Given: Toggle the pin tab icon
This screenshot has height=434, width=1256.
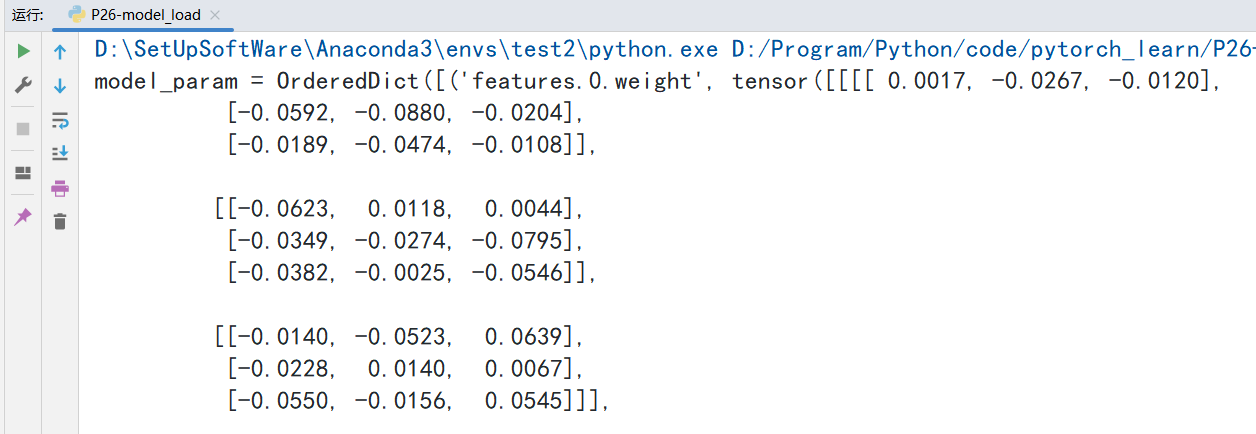Looking at the screenshot, I should (23, 217).
